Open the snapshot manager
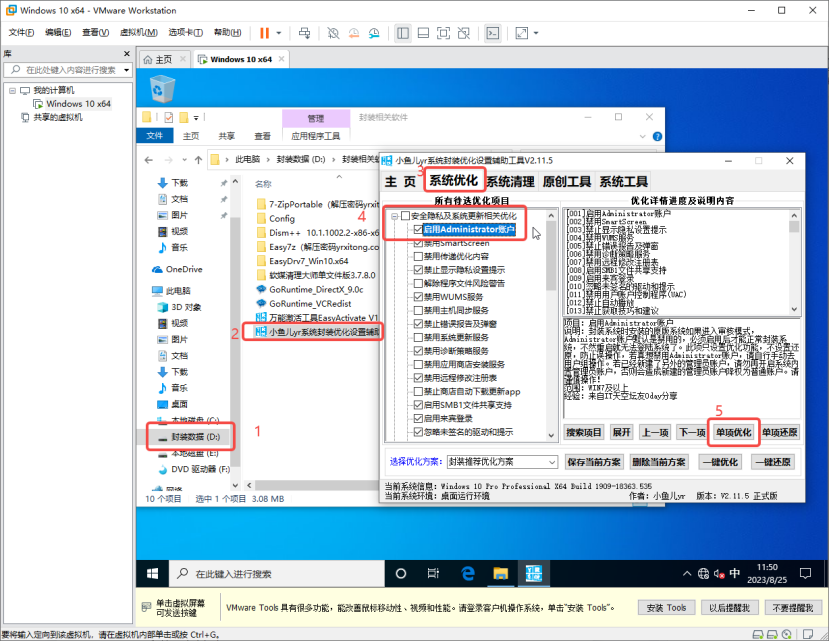 tap(374, 33)
